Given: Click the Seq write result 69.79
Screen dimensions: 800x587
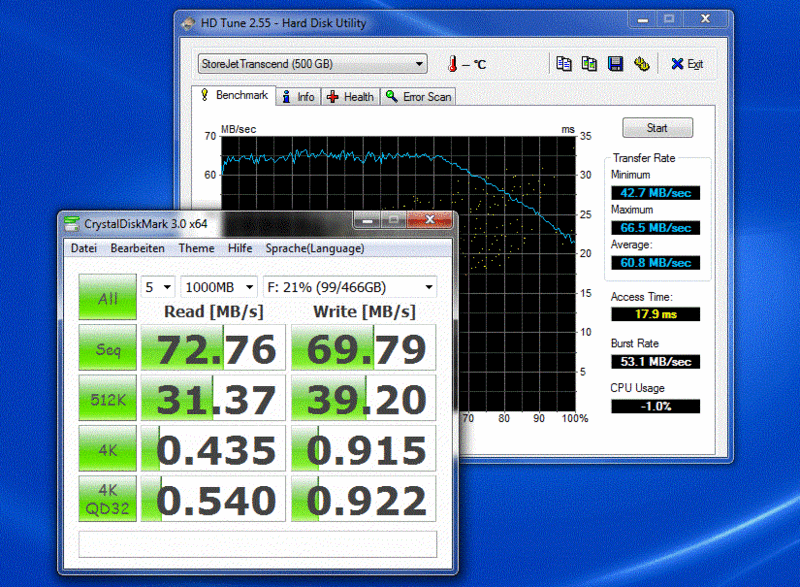Looking at the screenshot, I should [x=363, y=348].
